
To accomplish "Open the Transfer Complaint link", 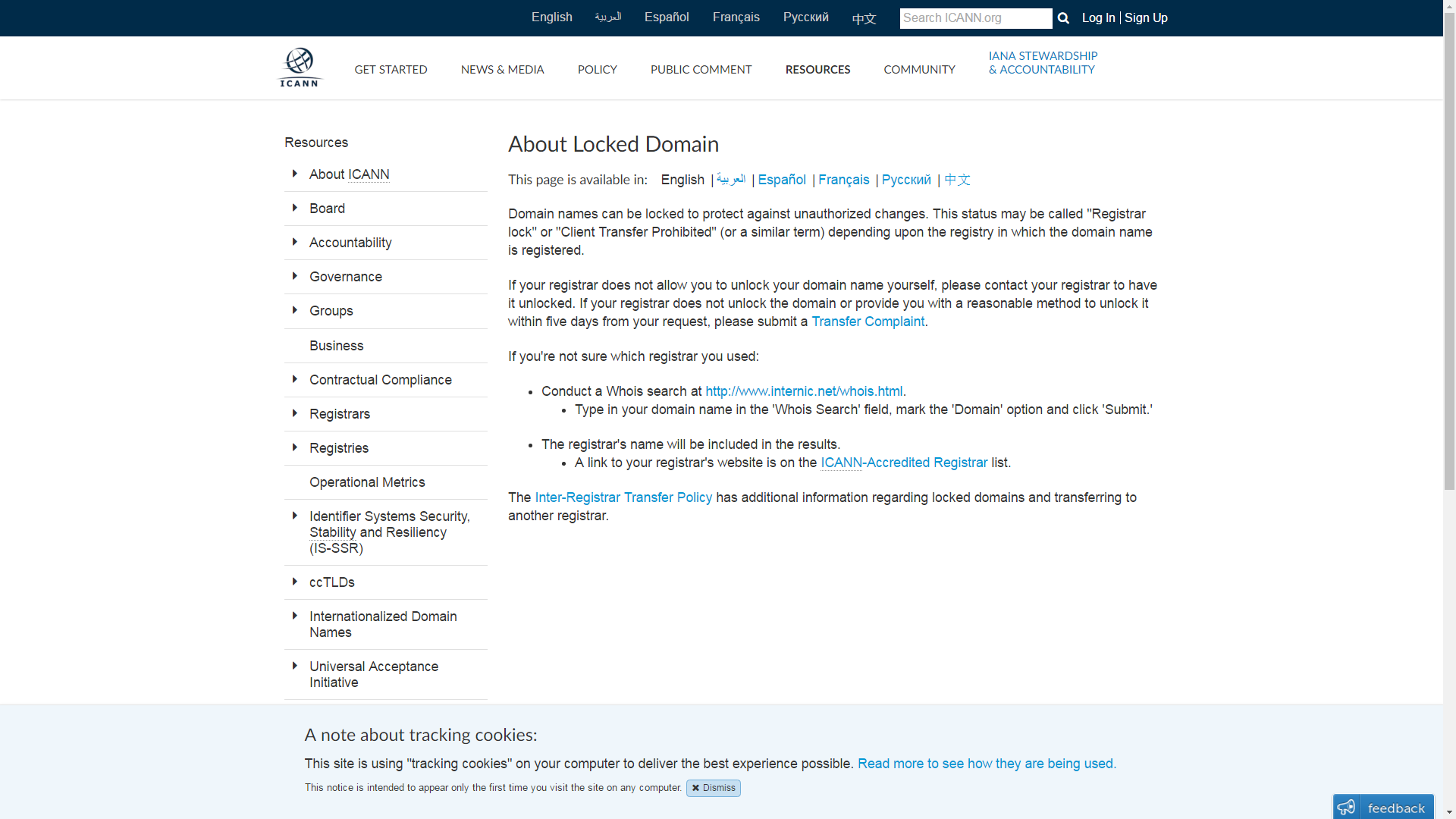I will click(x=868, y=322).
